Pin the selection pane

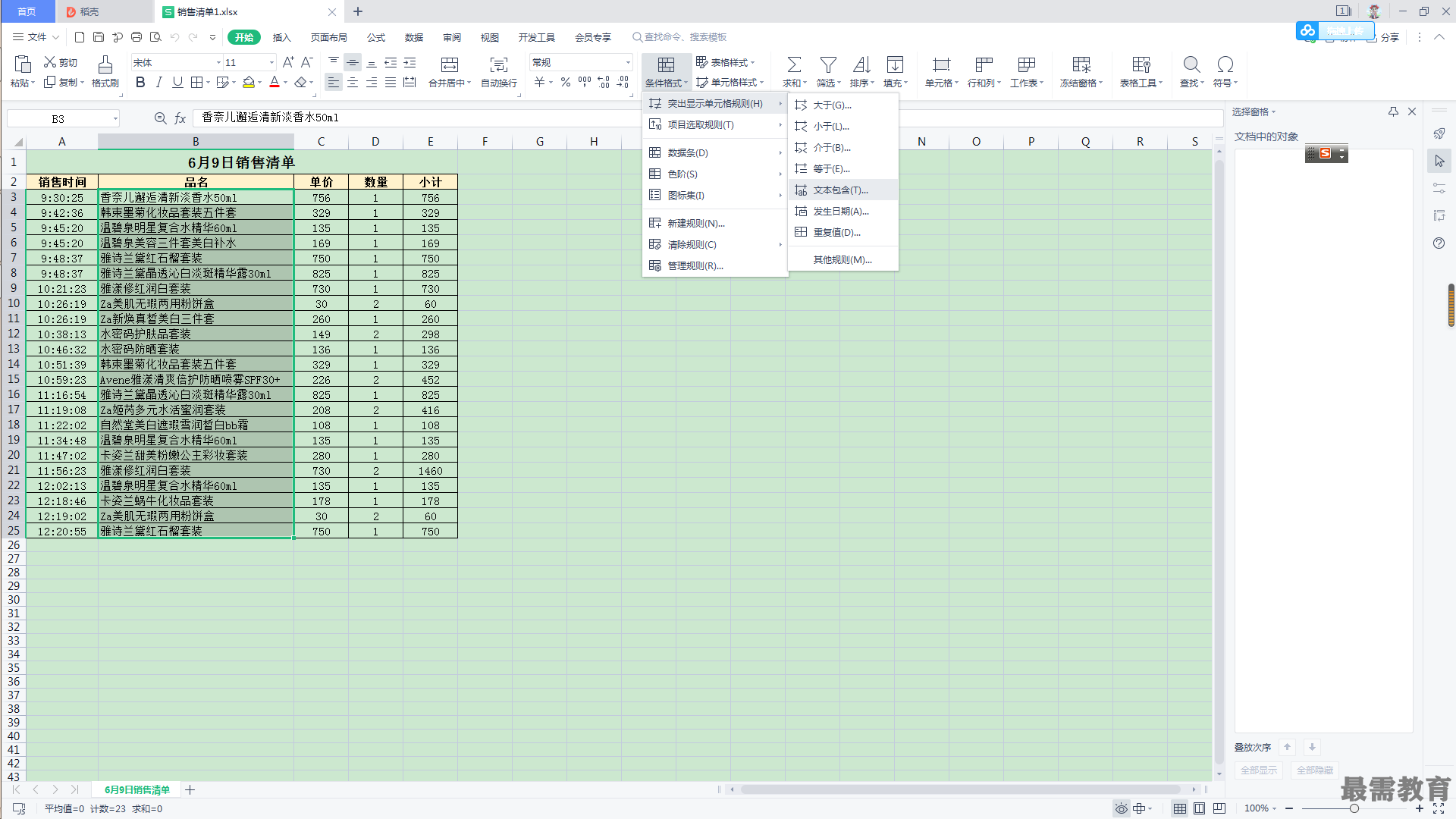pos(1393,111)
